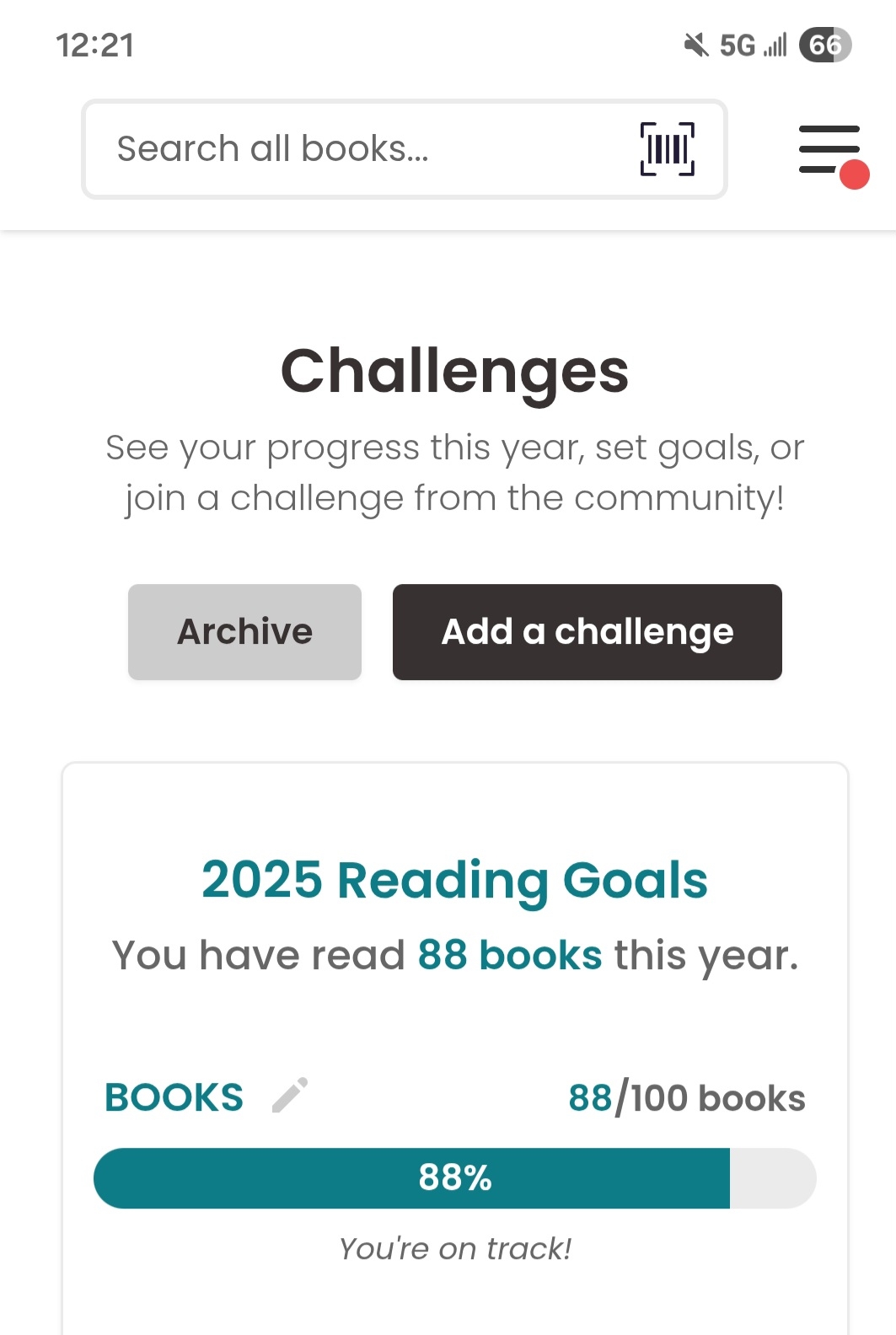Select the BOOKS goal label
The image size is (896, 1335).
tap(174, 1097)
